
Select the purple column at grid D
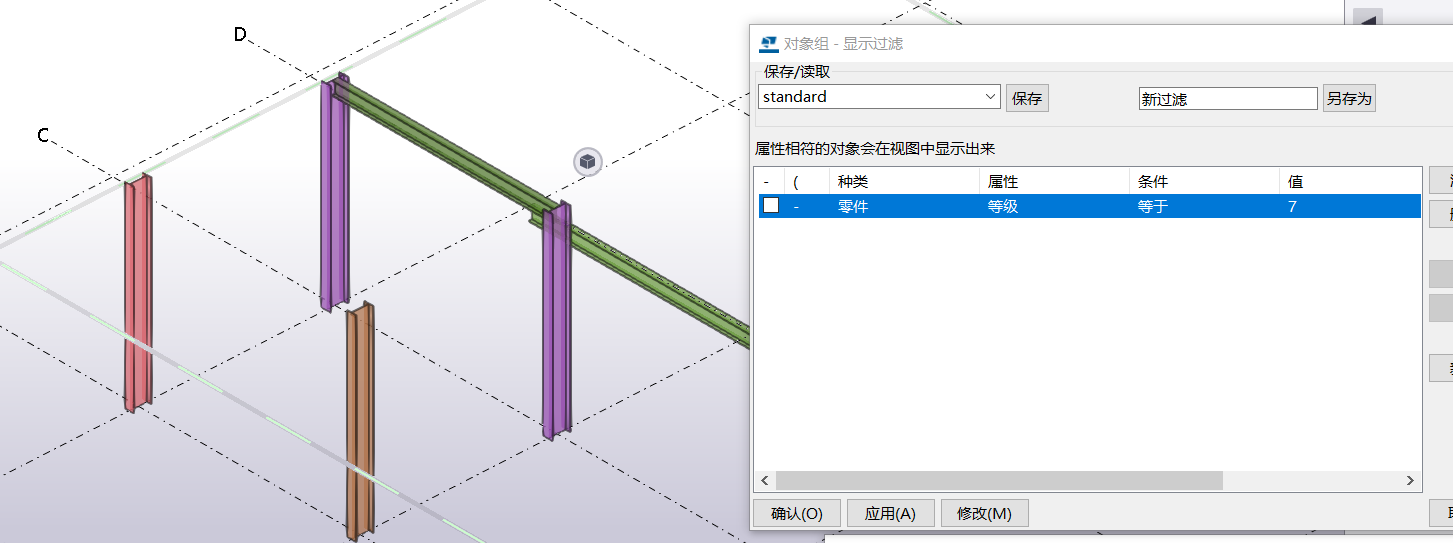335,192
